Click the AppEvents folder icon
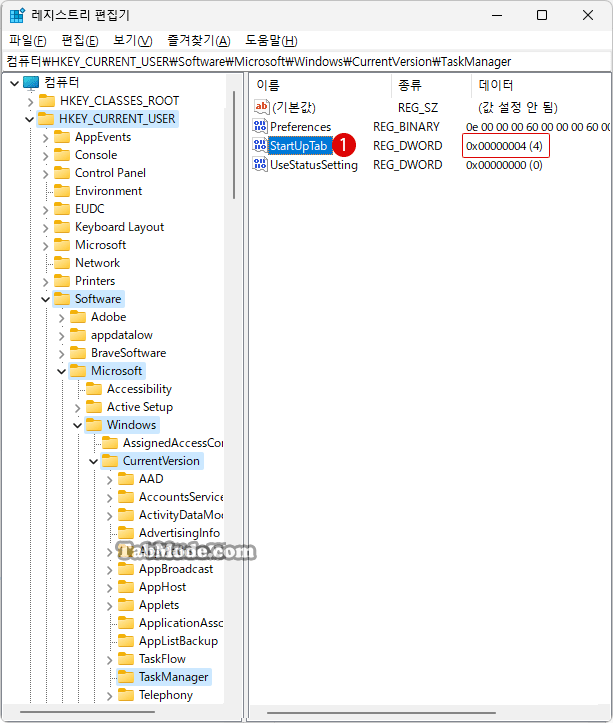613x723 pixels. click(62, 137)
